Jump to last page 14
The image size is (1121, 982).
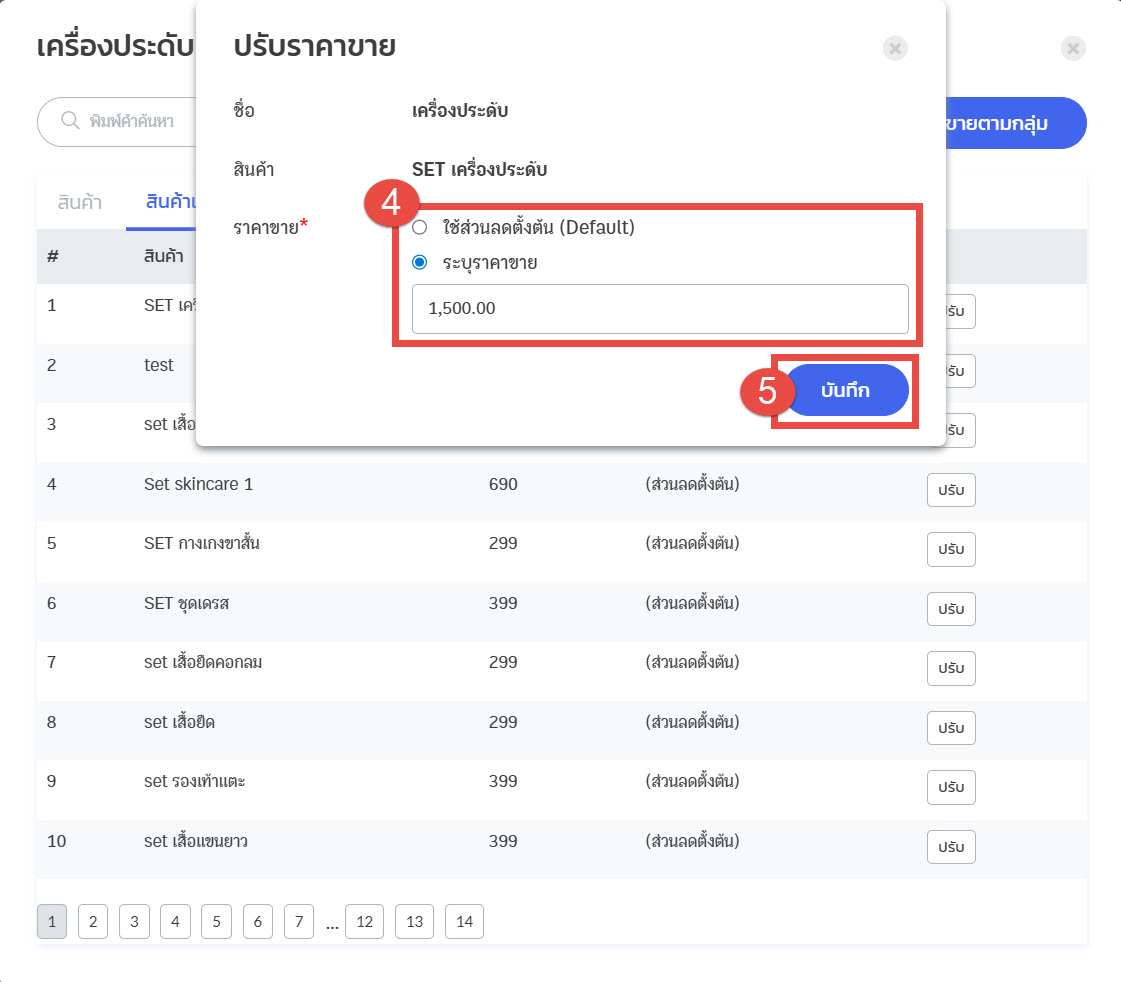464,922
